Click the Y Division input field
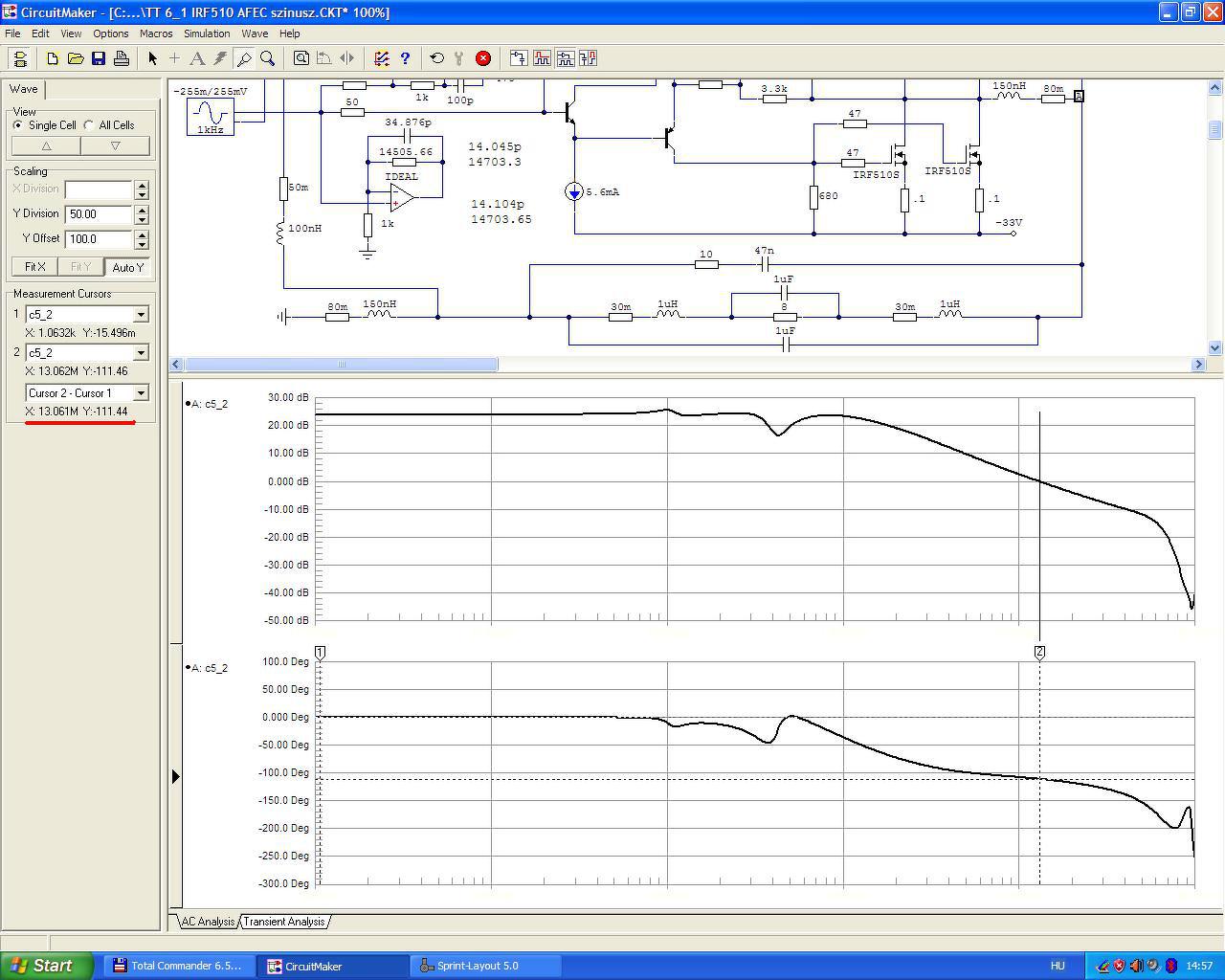Viewport: 1225px width, 980px height. [x=99, y=214]
